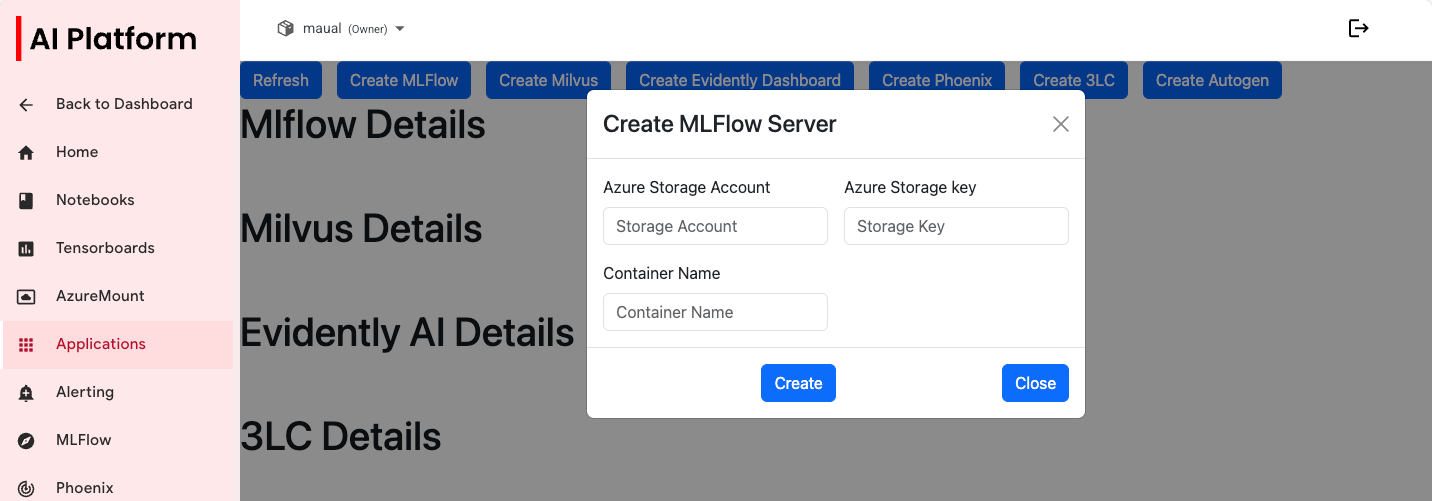Screen dimensions: 1432x501
Task: Click the Phoenix spiral icon
Action: click(26, 488)
